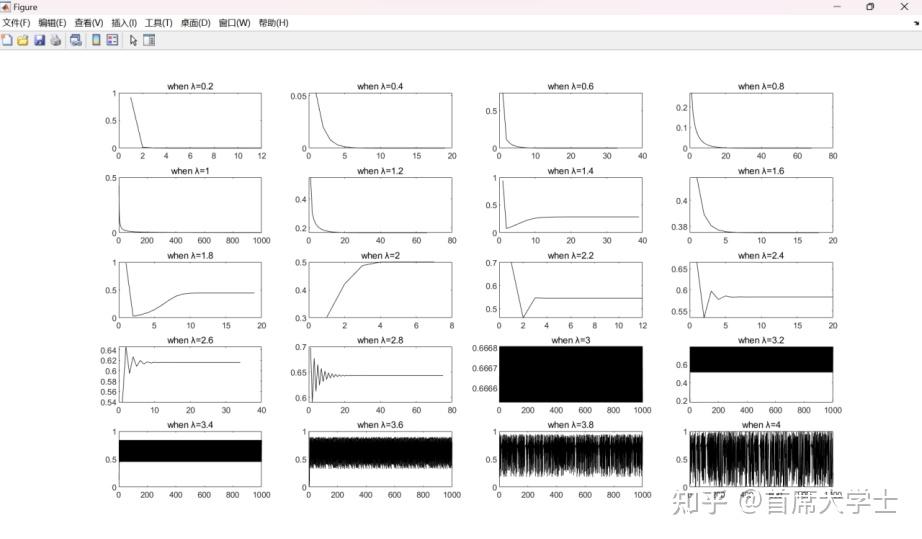This screenshot has width=922, height=539.
Task: Open the Property Inspector toolbar icon
Action: tap(149, 40)
